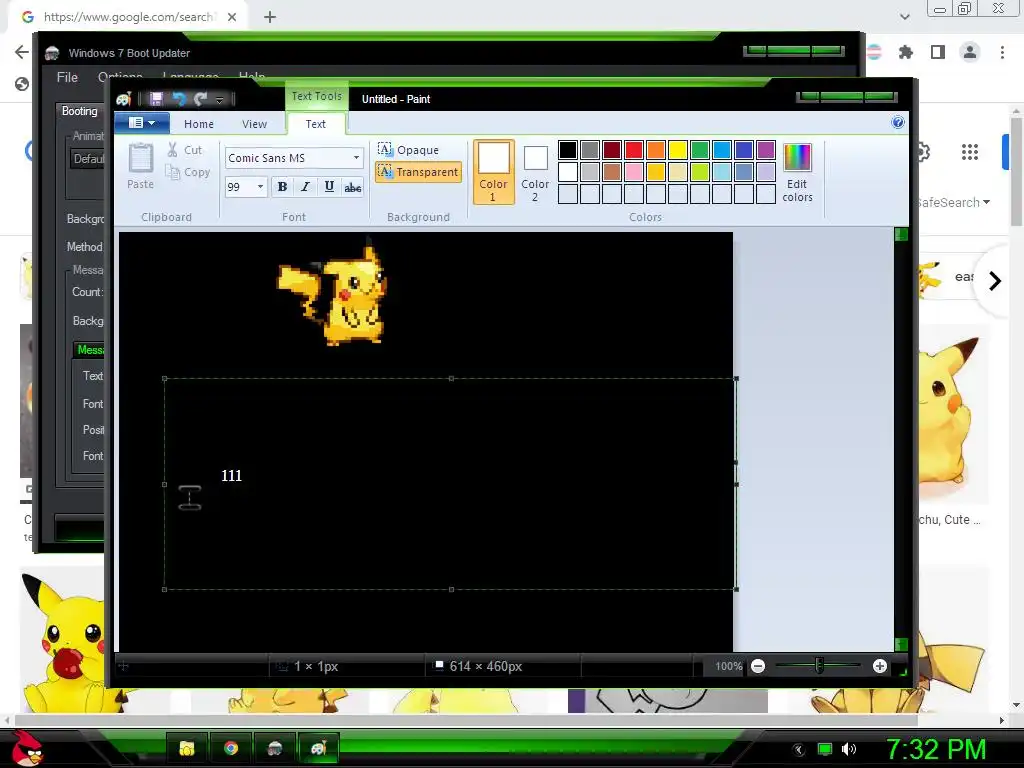Open the Chrome profile avatar icon
Viewport: 1024px width, 768px height.
pos(970,52)
